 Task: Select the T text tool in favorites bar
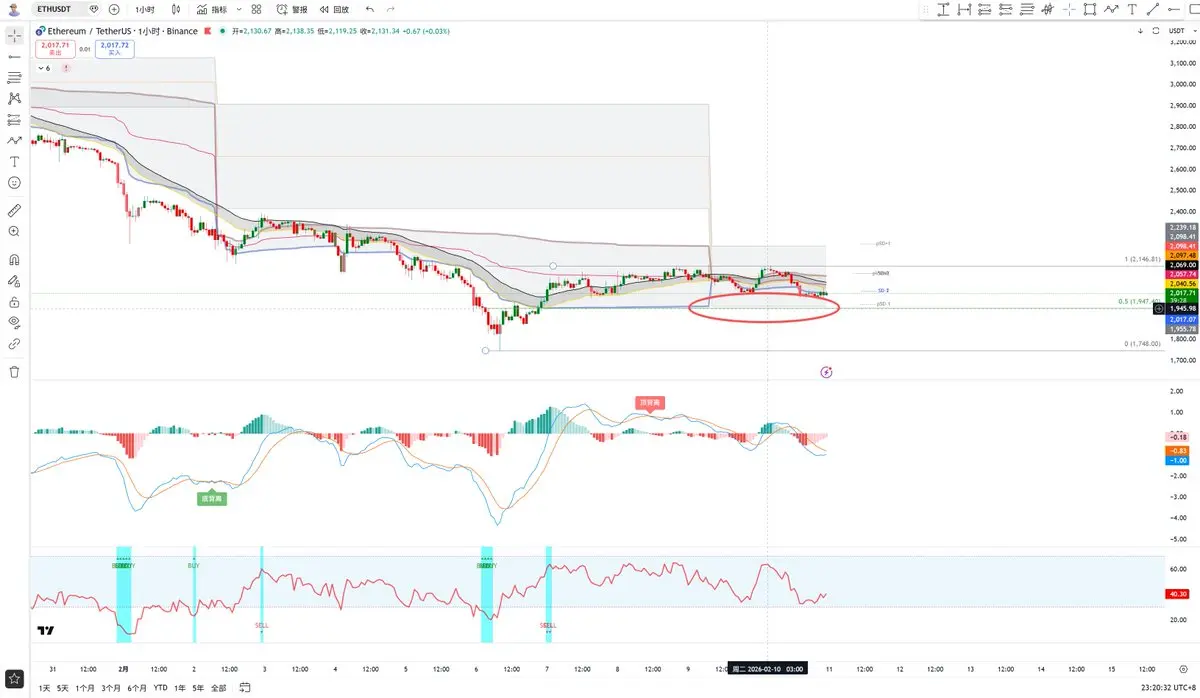[1132, 9]
